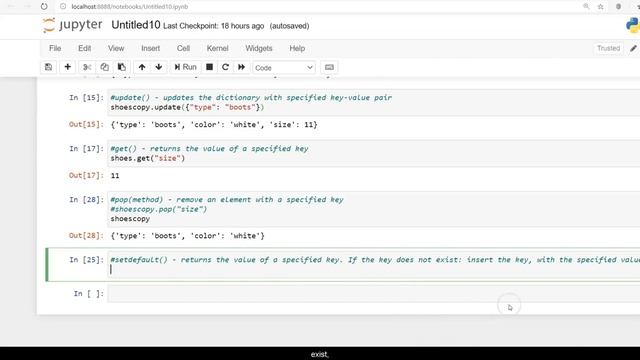This screenshot has width=640, height=360.
Task: Move the selected cell down
Action: [x=159, y=67]
